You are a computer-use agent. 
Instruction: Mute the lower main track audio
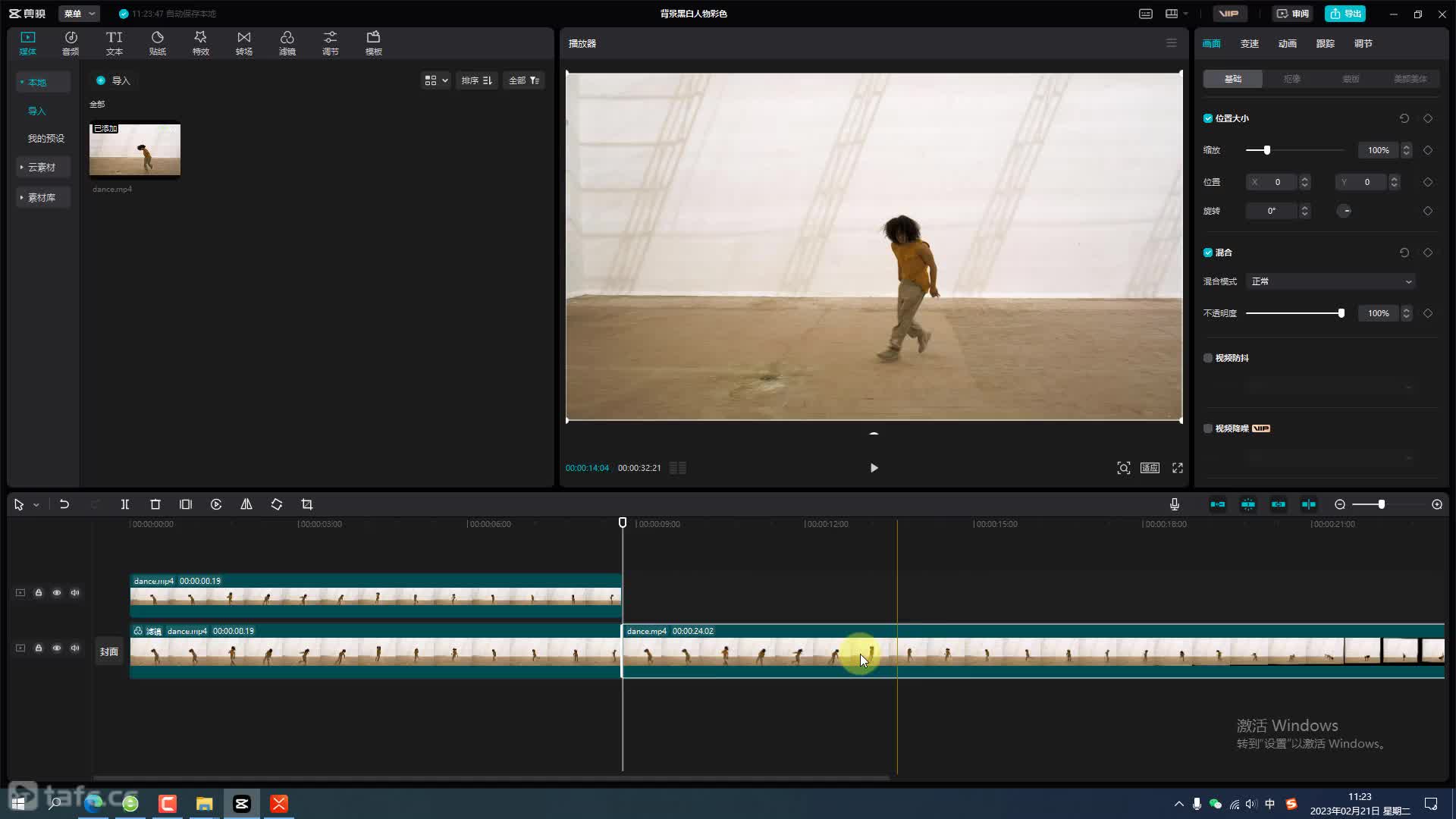pyautogui.click(x=75, y=648)
